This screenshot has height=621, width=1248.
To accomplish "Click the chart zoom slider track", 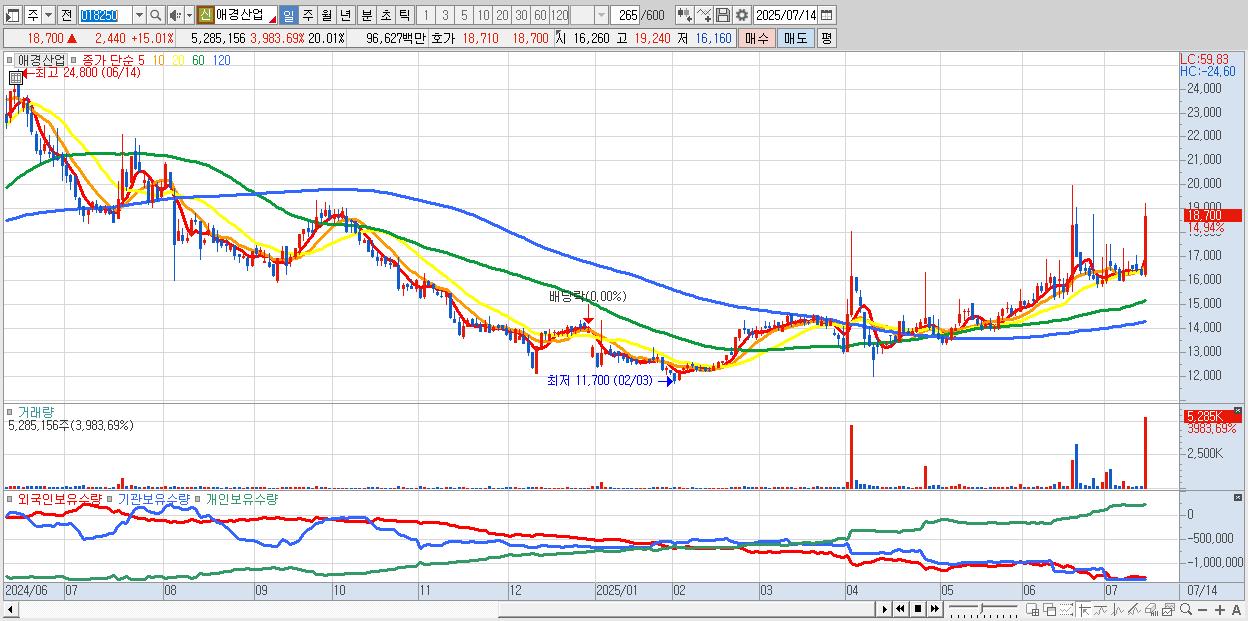I will click(983, 608).
